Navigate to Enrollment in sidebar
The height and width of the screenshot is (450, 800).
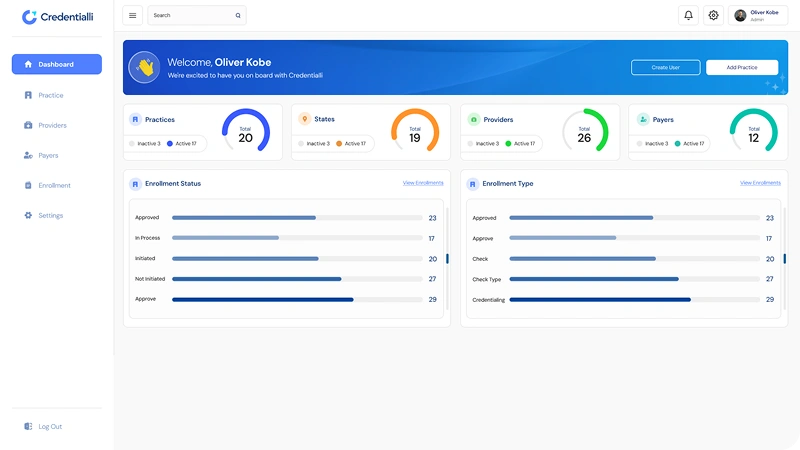pyautogui.click(x=54, y=185)
